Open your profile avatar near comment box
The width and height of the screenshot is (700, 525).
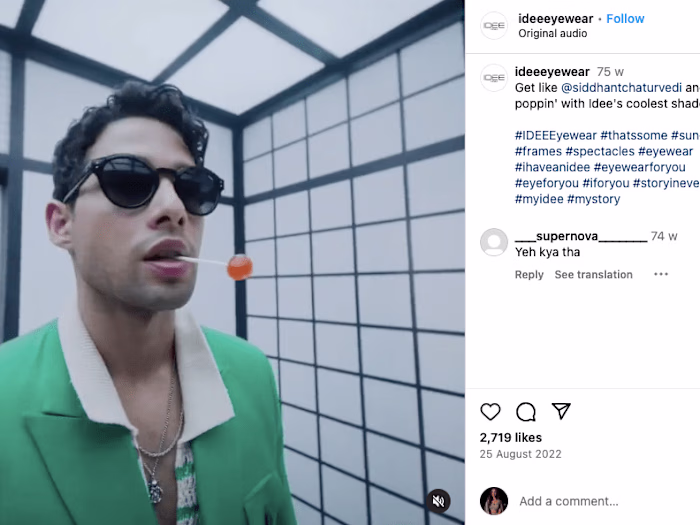click(x=494, y=501)
